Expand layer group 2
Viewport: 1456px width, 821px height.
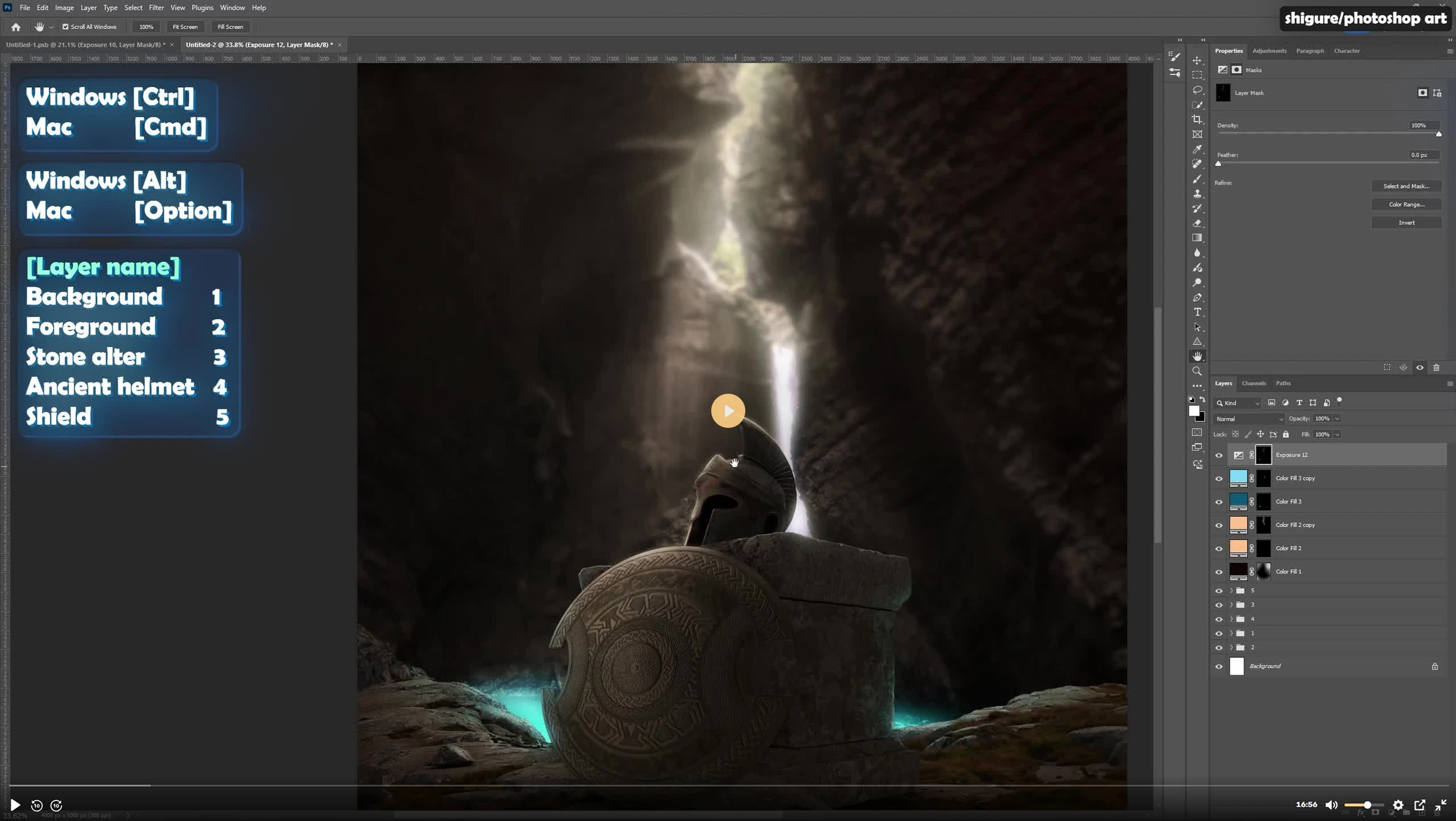click(1231, 648)
